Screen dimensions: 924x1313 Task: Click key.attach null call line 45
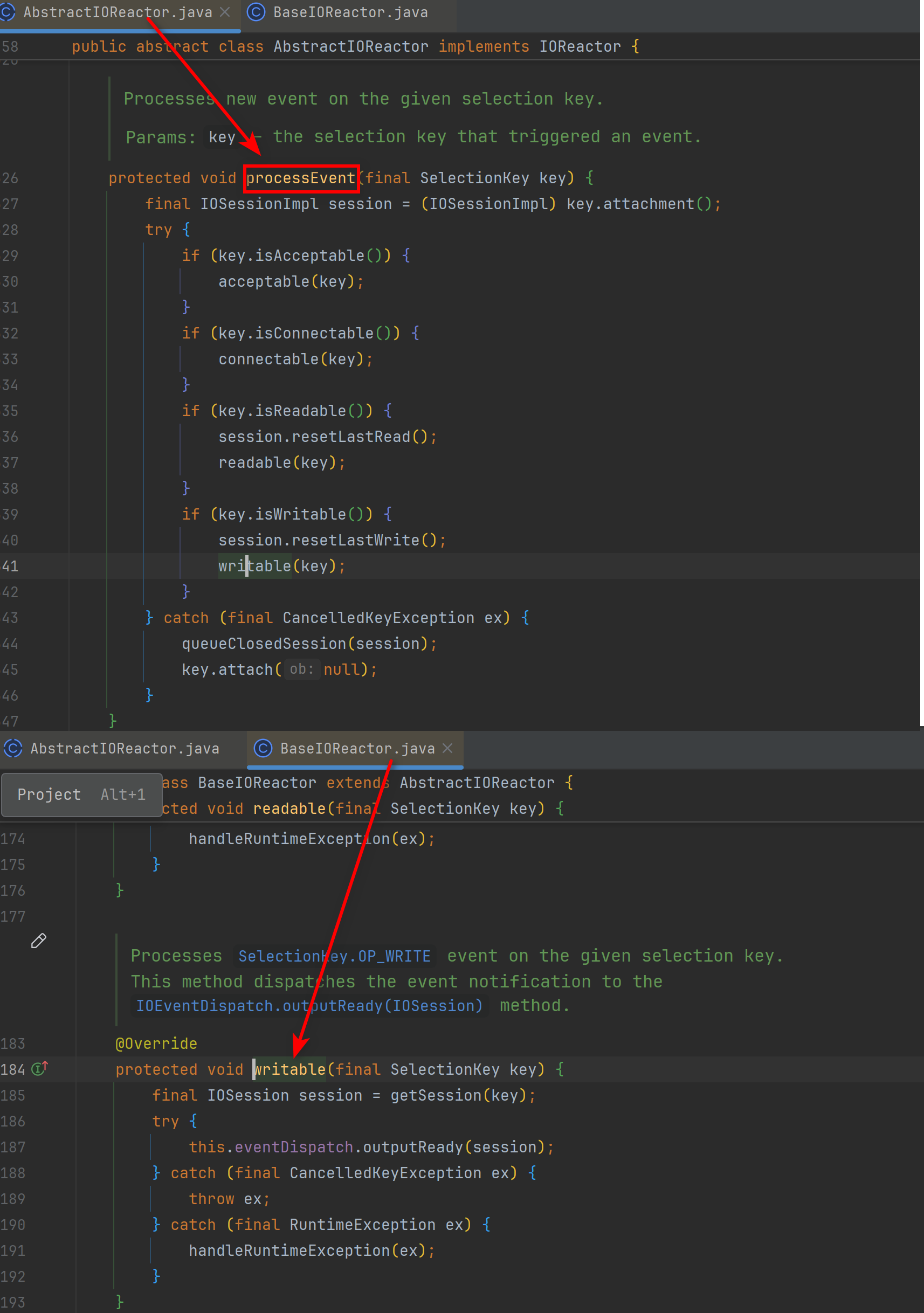279,669
